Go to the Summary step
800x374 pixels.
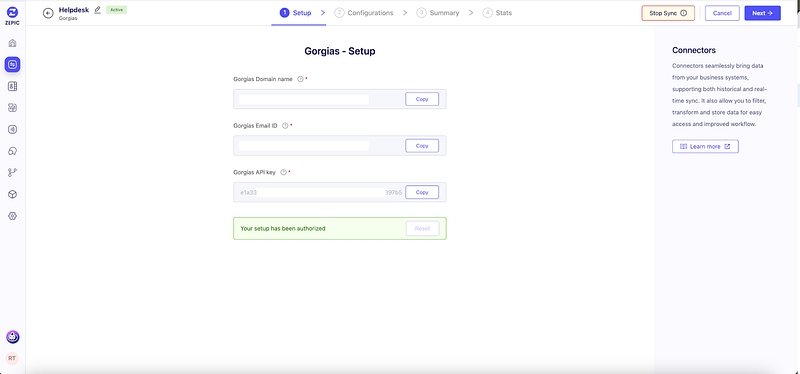pos(438,13)
